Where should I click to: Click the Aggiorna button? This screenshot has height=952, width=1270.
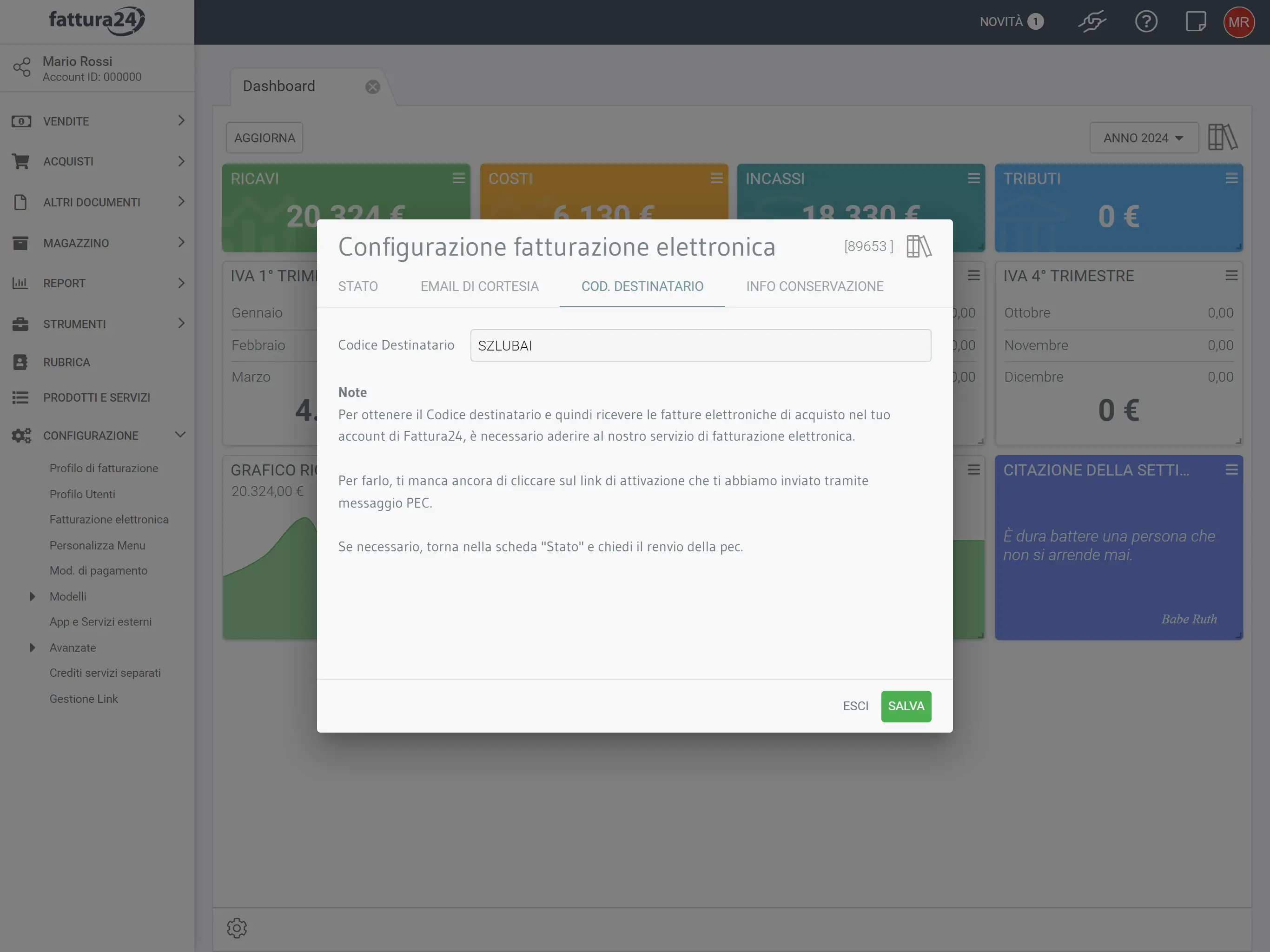pyautogui.click(x=265, y=138)
